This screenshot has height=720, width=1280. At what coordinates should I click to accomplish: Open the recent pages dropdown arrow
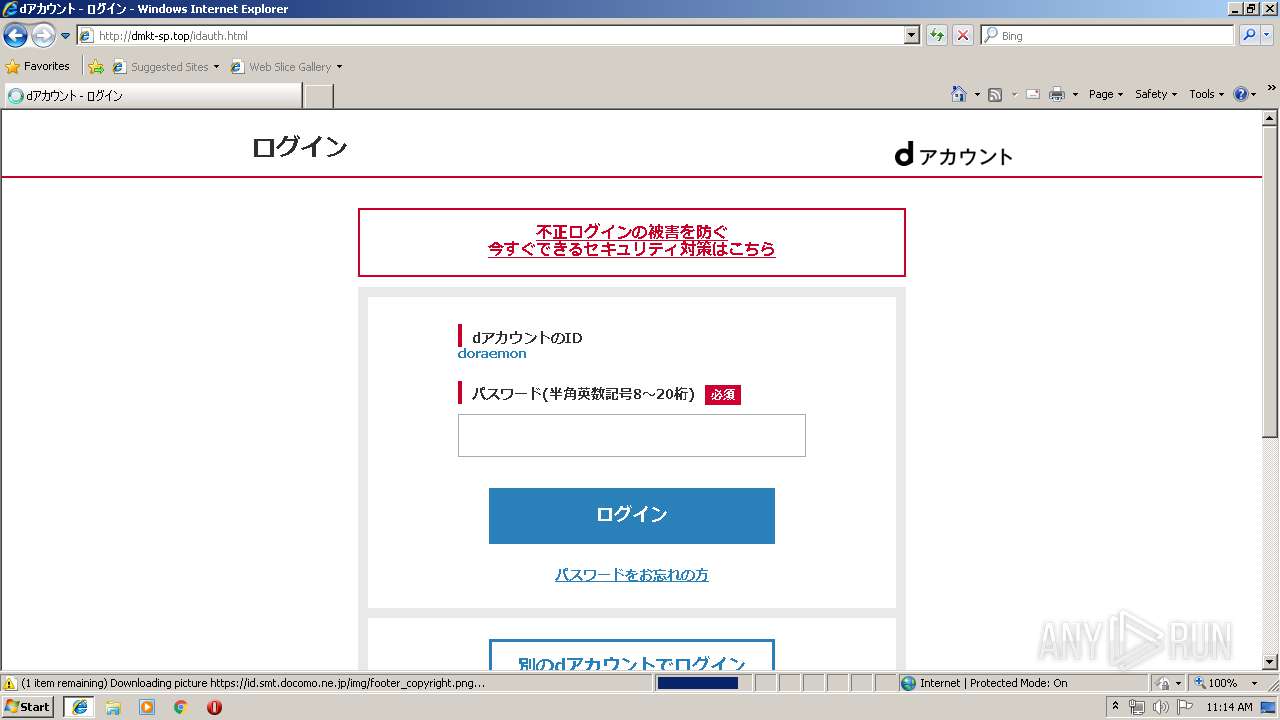coord(65,36)
